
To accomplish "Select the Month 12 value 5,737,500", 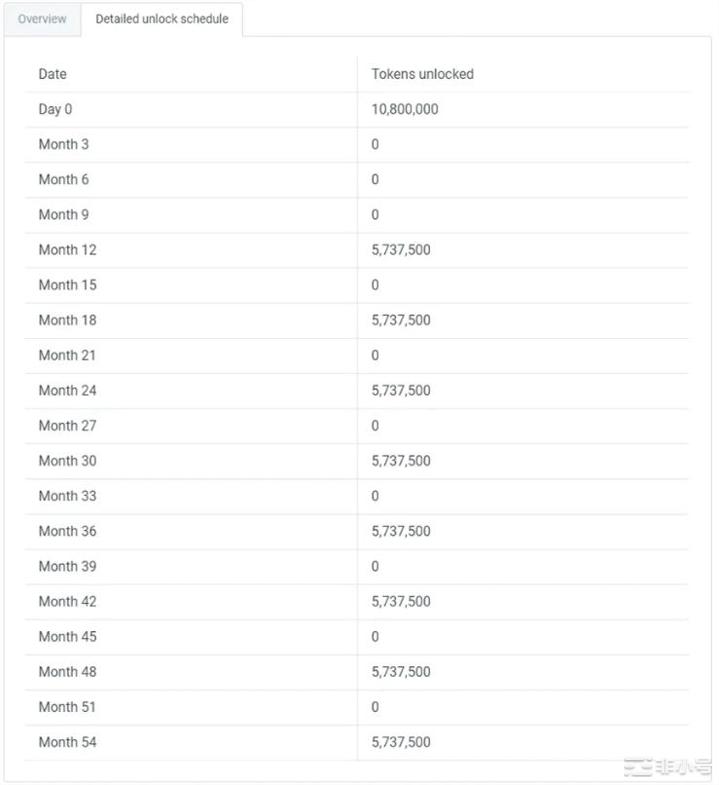I will point(400,250).
